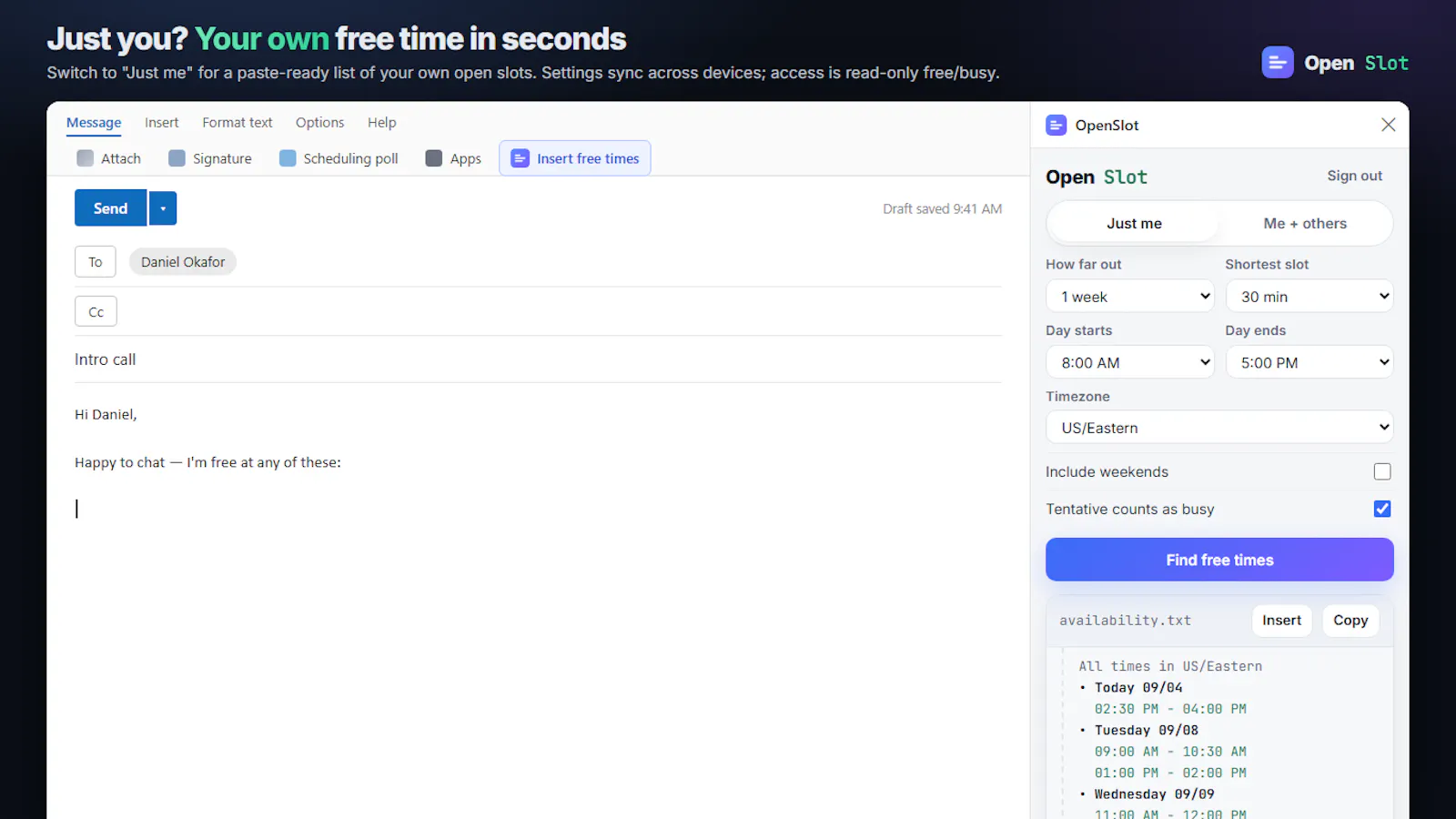Click the Today 09/04 entry

pos(1138,688)
